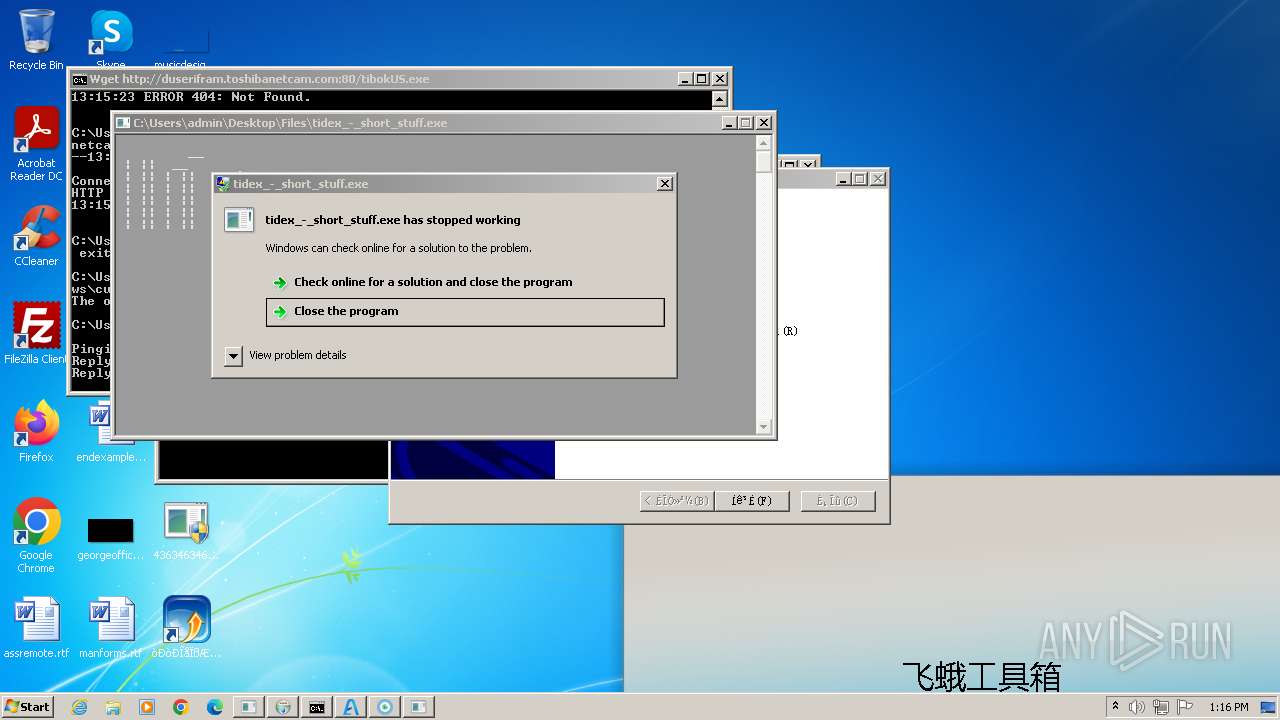
Task: Click the Start button
Action: (x=27, y=707)
